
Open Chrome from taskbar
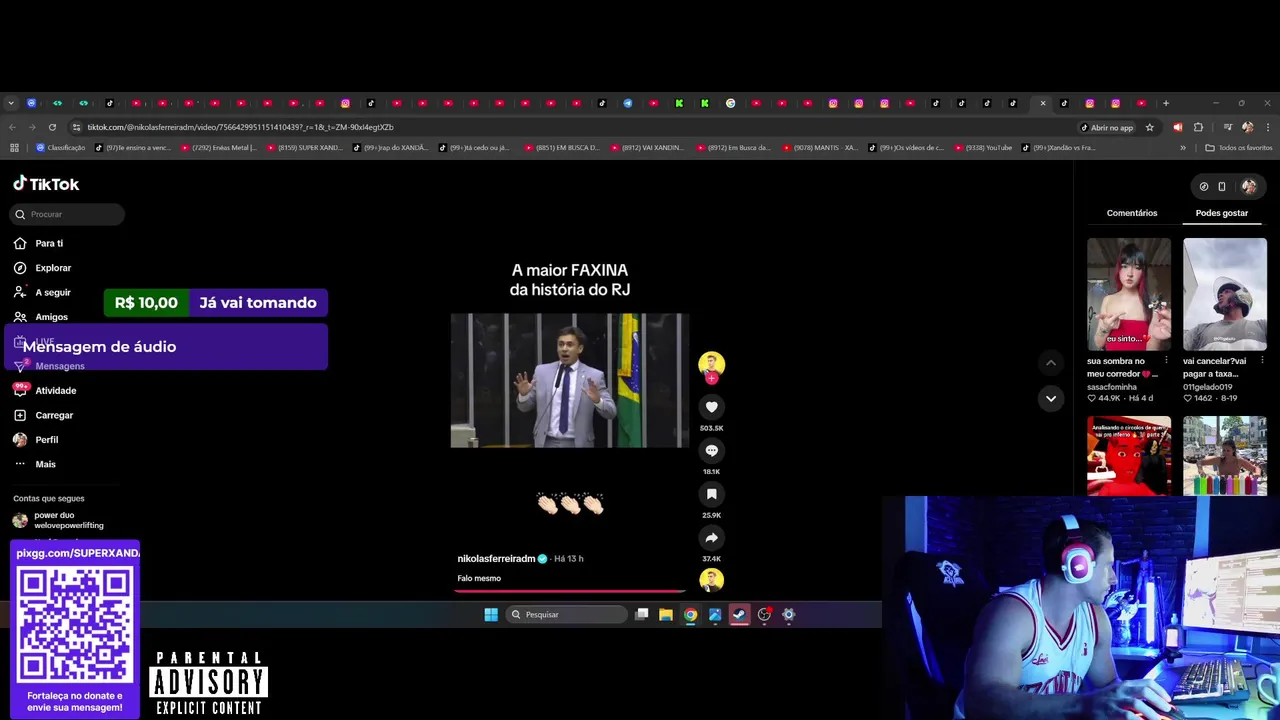pos(690,615)
